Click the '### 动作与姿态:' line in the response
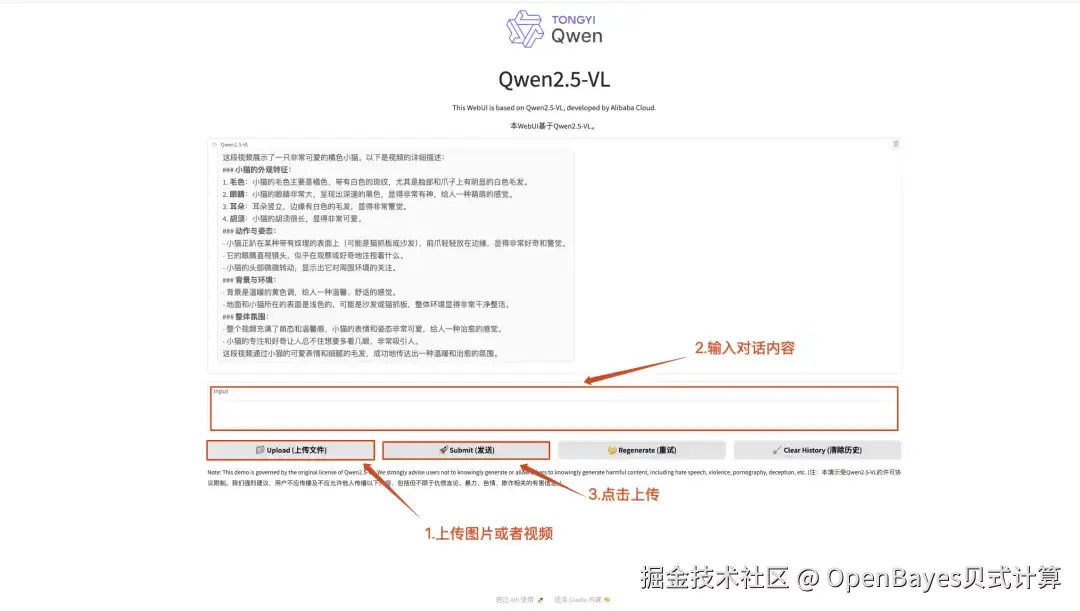This screenshot has height=611, width=1080. pos(249,231)
